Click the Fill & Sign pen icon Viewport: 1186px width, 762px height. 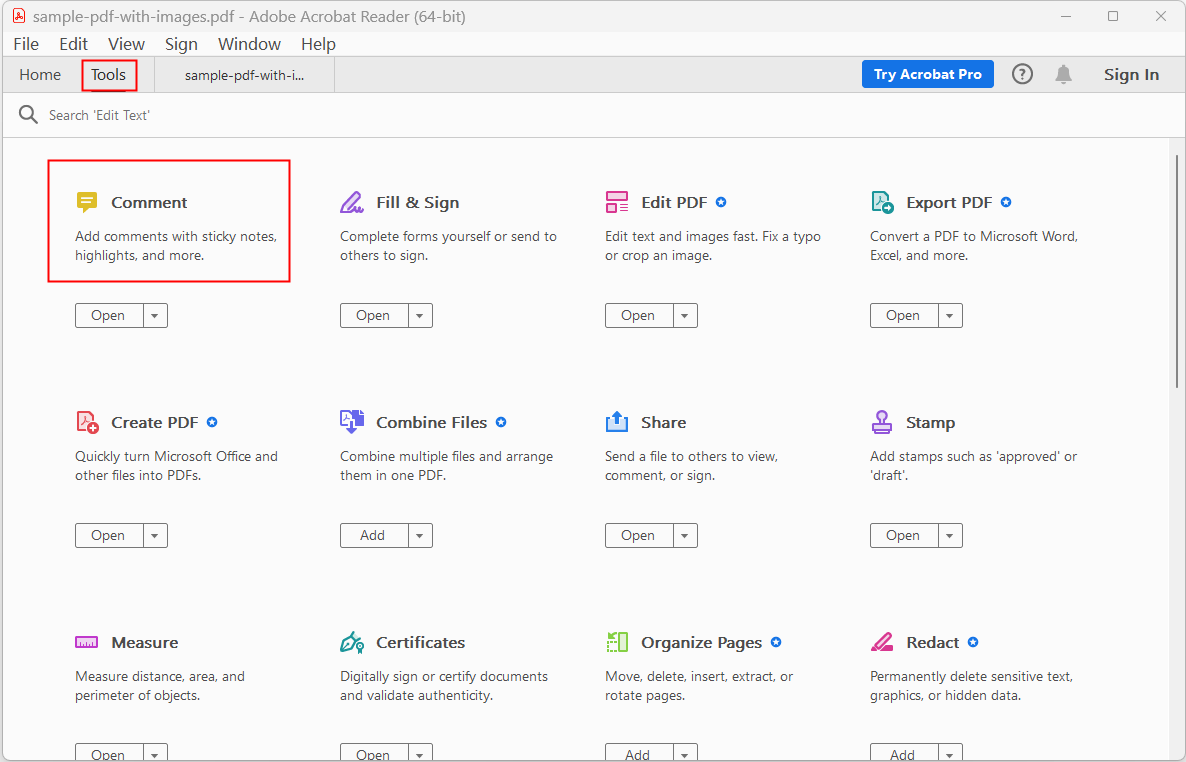coord(352,201)
